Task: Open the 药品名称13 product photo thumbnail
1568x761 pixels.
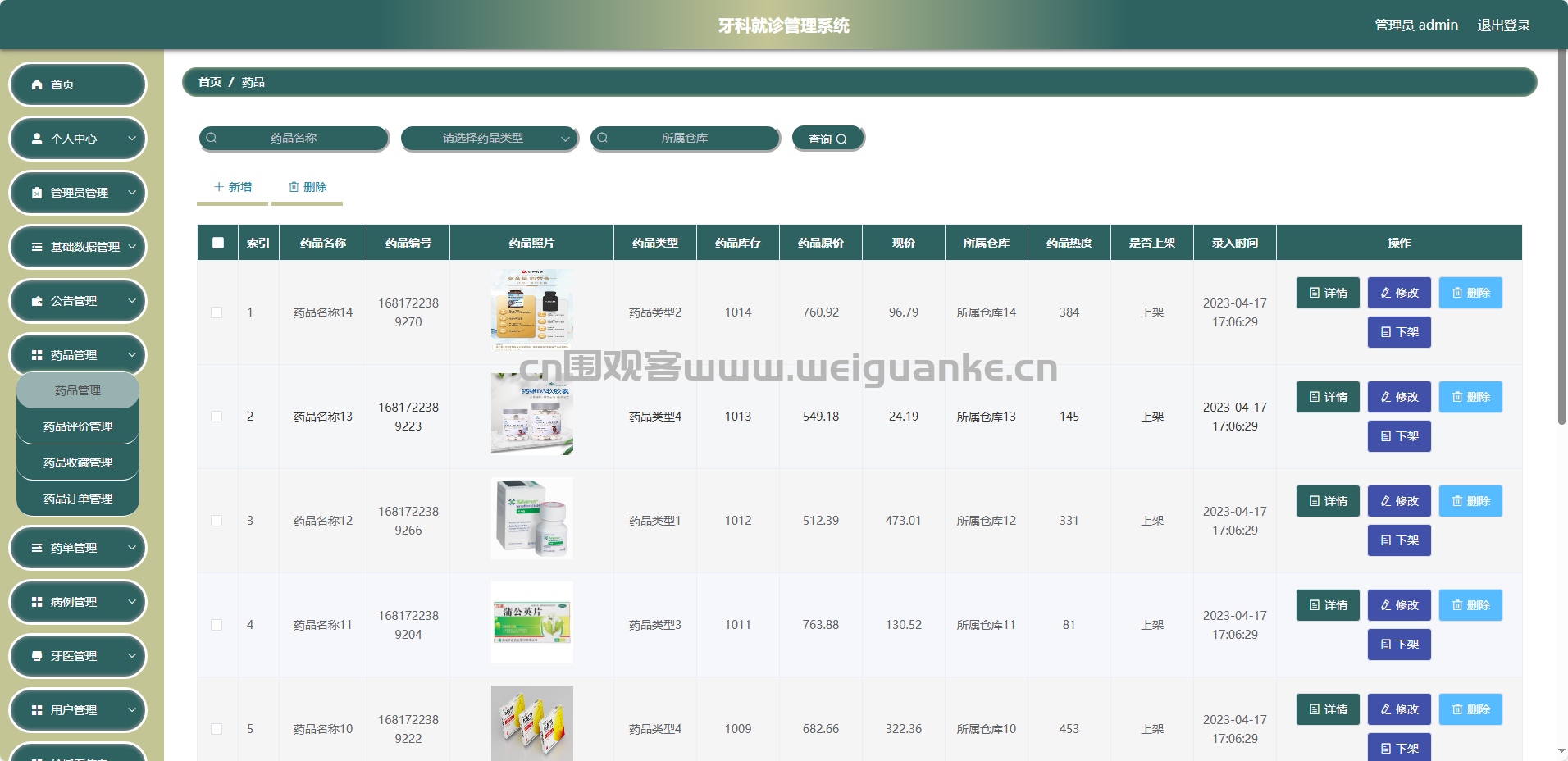Action: 532,414
